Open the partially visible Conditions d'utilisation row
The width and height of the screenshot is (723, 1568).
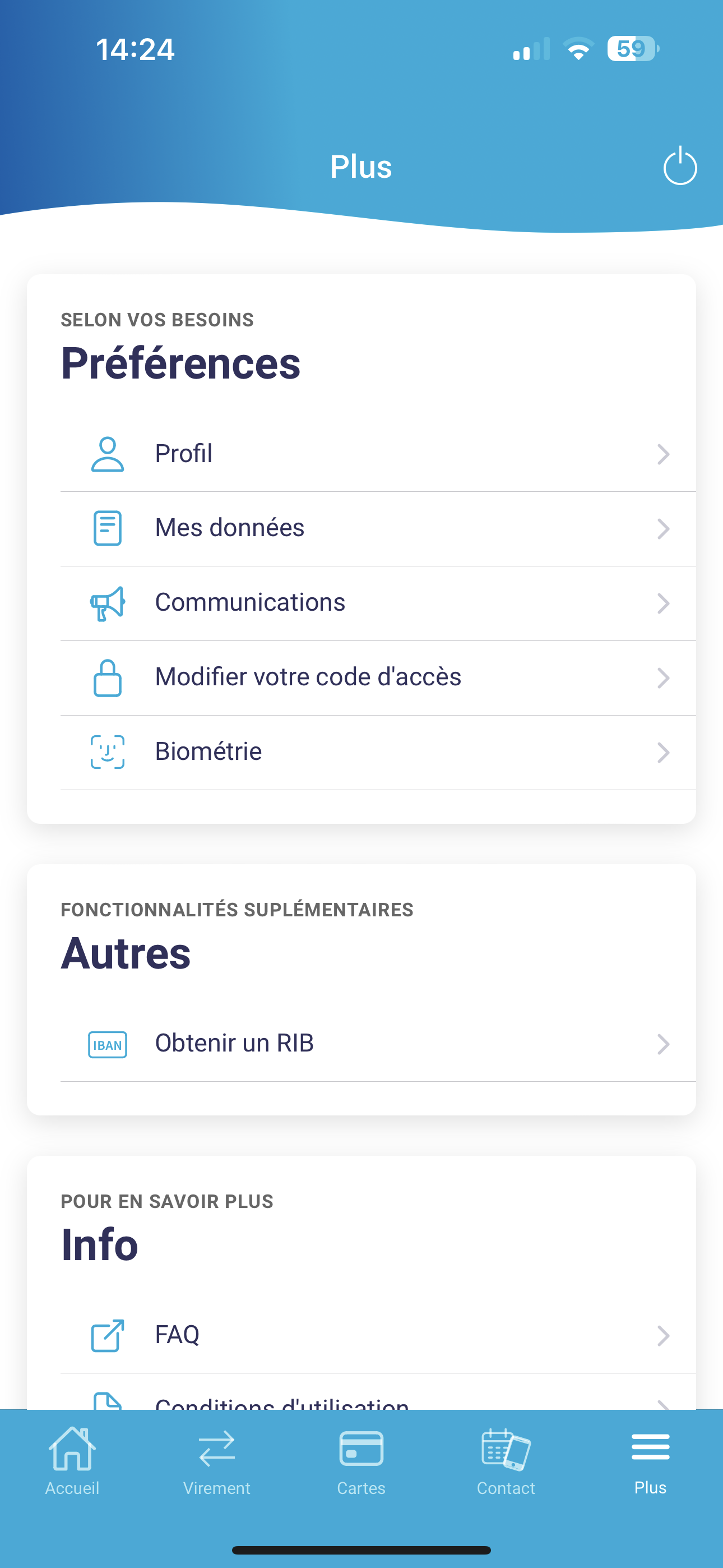pyautogui.click(x=378, y=1392)
